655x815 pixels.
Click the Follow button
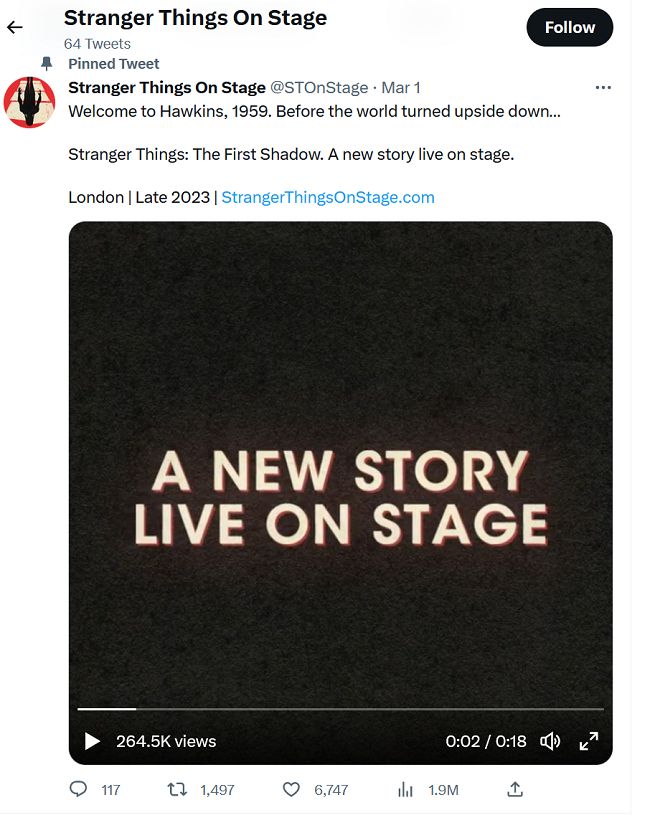569,28
